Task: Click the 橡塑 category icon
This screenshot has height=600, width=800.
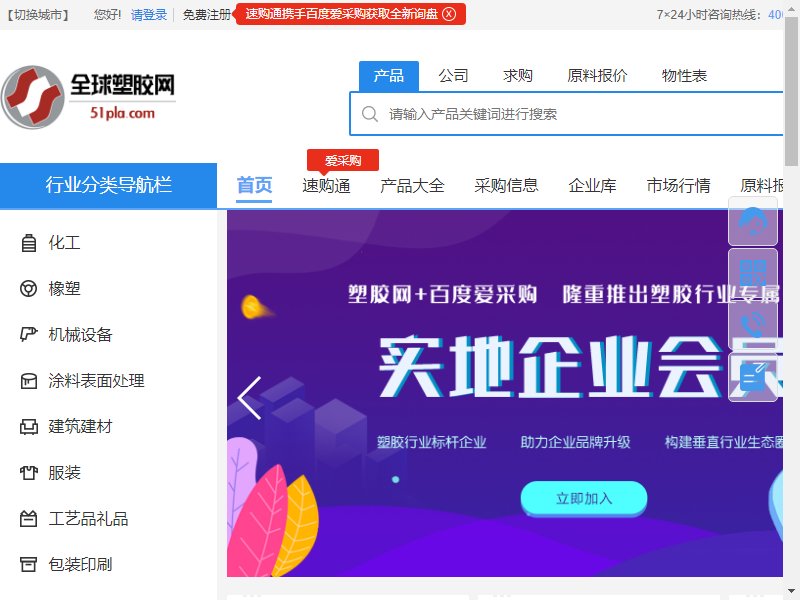Action: coord(29,289)
